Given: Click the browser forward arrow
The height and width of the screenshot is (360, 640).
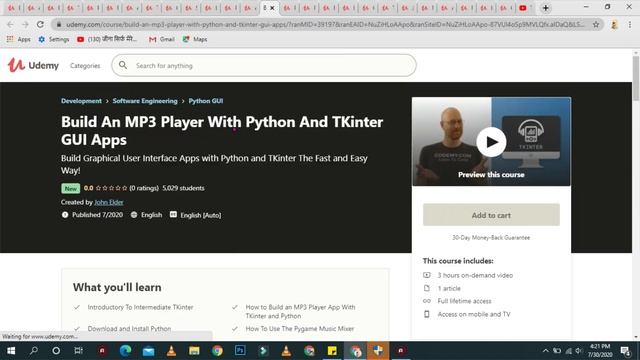Looking at the screenshot, I should click(x=25, y=24).
